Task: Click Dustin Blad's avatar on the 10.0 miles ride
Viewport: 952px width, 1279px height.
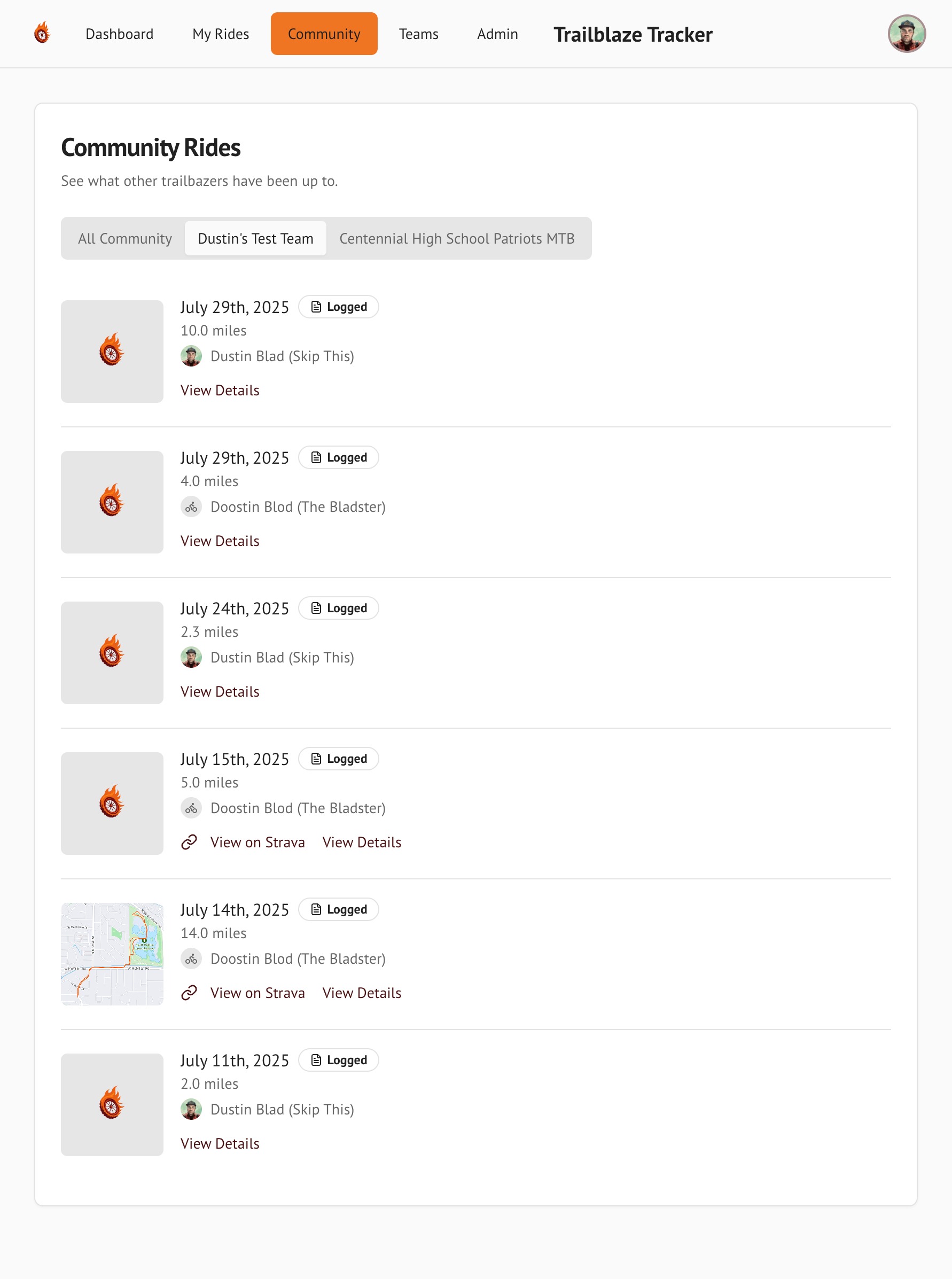Action: click(191, 356)
